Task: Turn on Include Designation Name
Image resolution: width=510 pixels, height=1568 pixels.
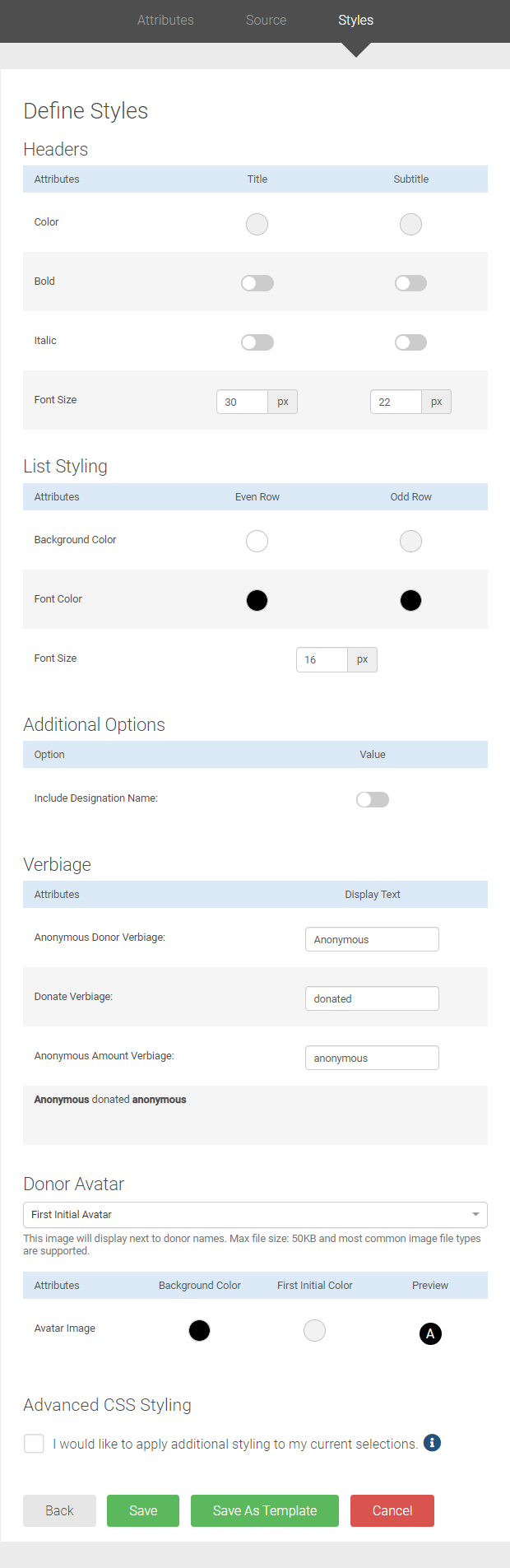Action: (373, 799)
